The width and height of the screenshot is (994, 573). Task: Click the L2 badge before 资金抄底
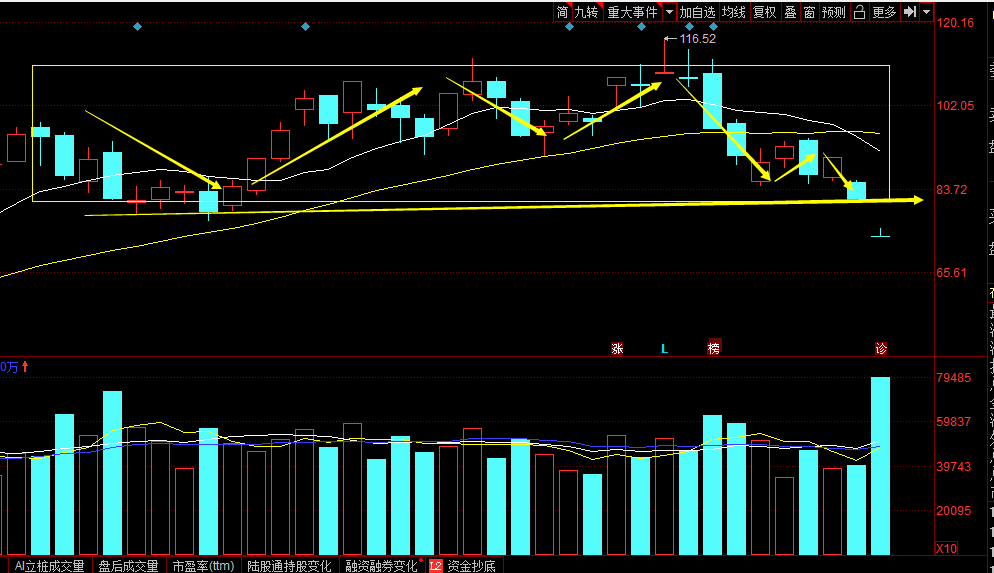pos(435,566)
